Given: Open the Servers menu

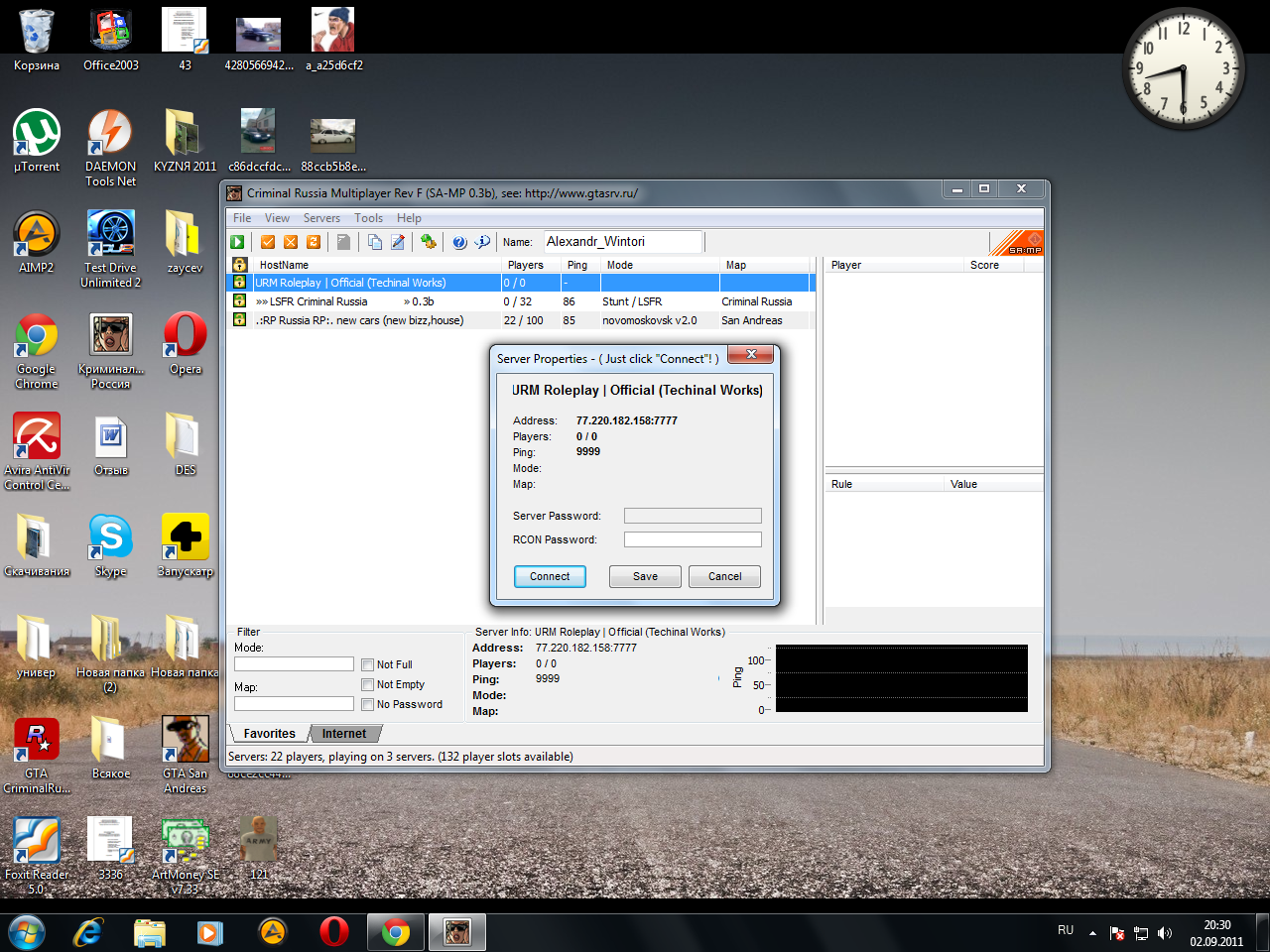Looking at the screenshot, I should coord(321,218).
